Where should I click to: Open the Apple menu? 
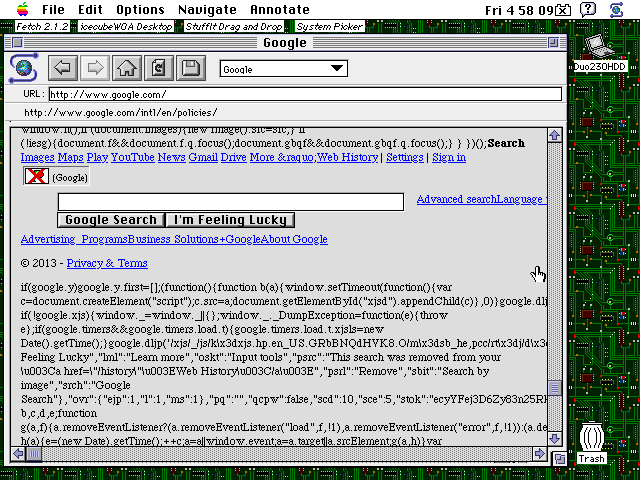[x=23, y=9]
